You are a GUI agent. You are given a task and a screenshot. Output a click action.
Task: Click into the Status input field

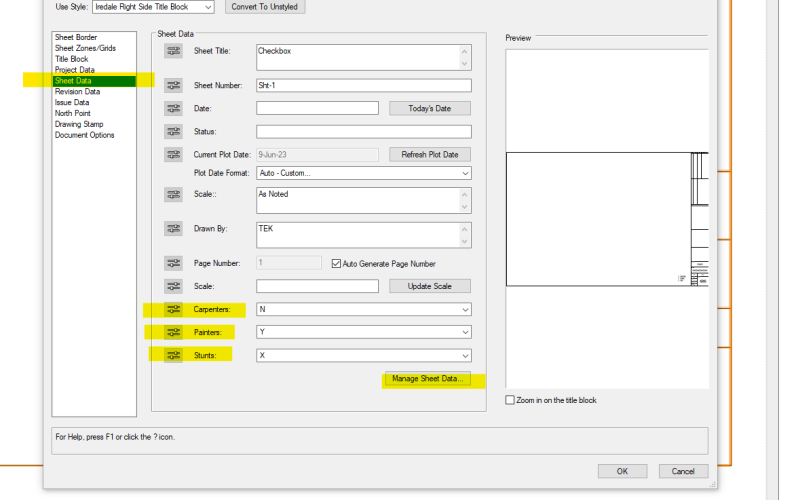click(x=364, y=131)
